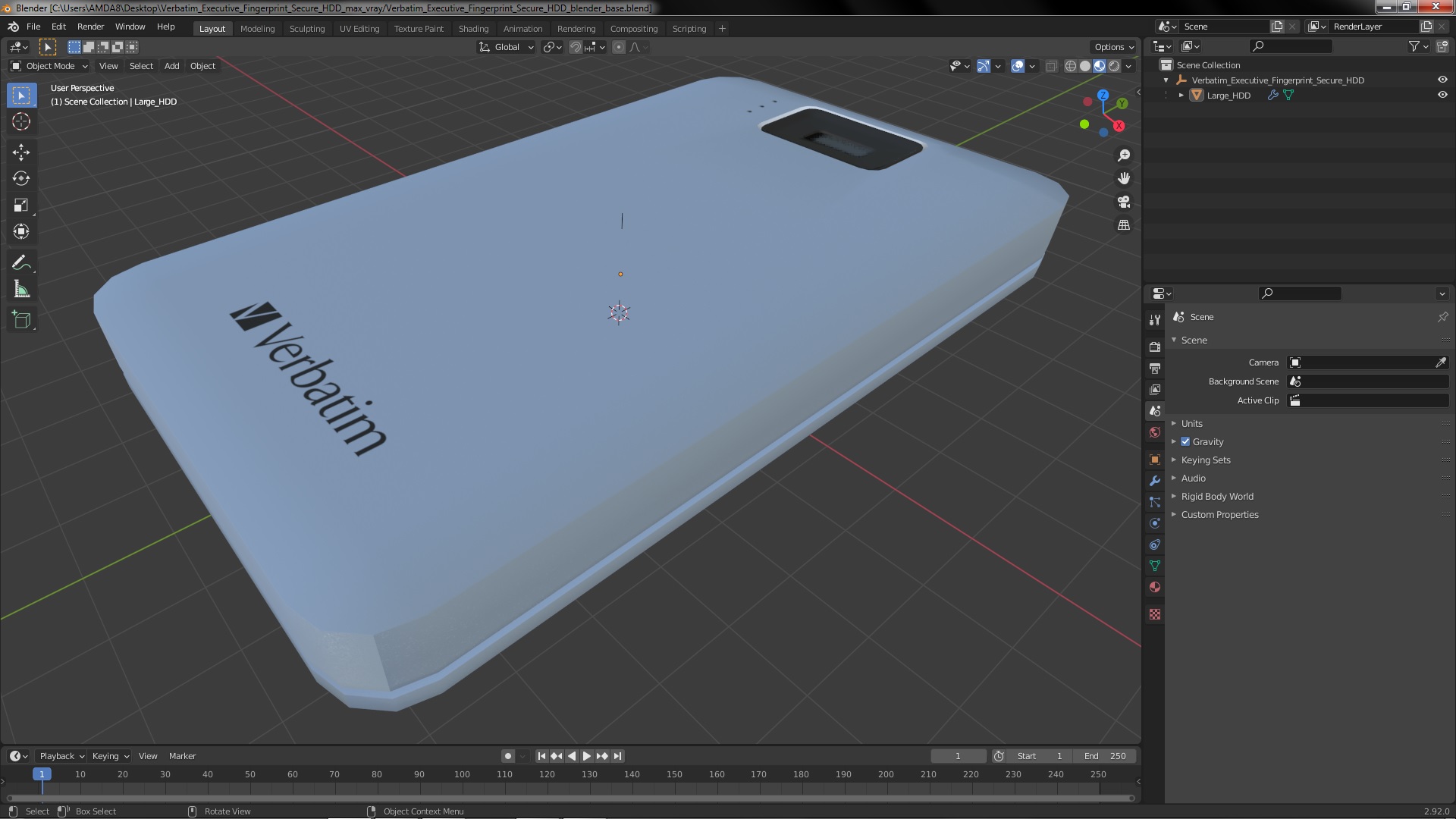The height and width of the screenshot is (819, 1456).
Task: Switch to the Modeling workspace tab
Action: 257,29
